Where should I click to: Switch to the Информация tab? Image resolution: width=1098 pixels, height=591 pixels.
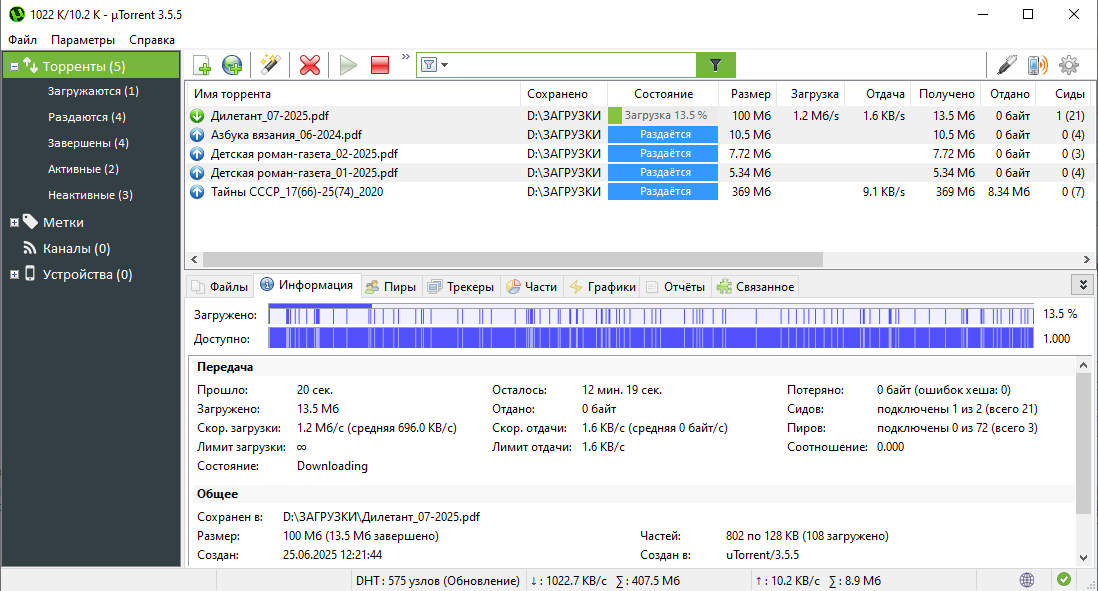307,285
